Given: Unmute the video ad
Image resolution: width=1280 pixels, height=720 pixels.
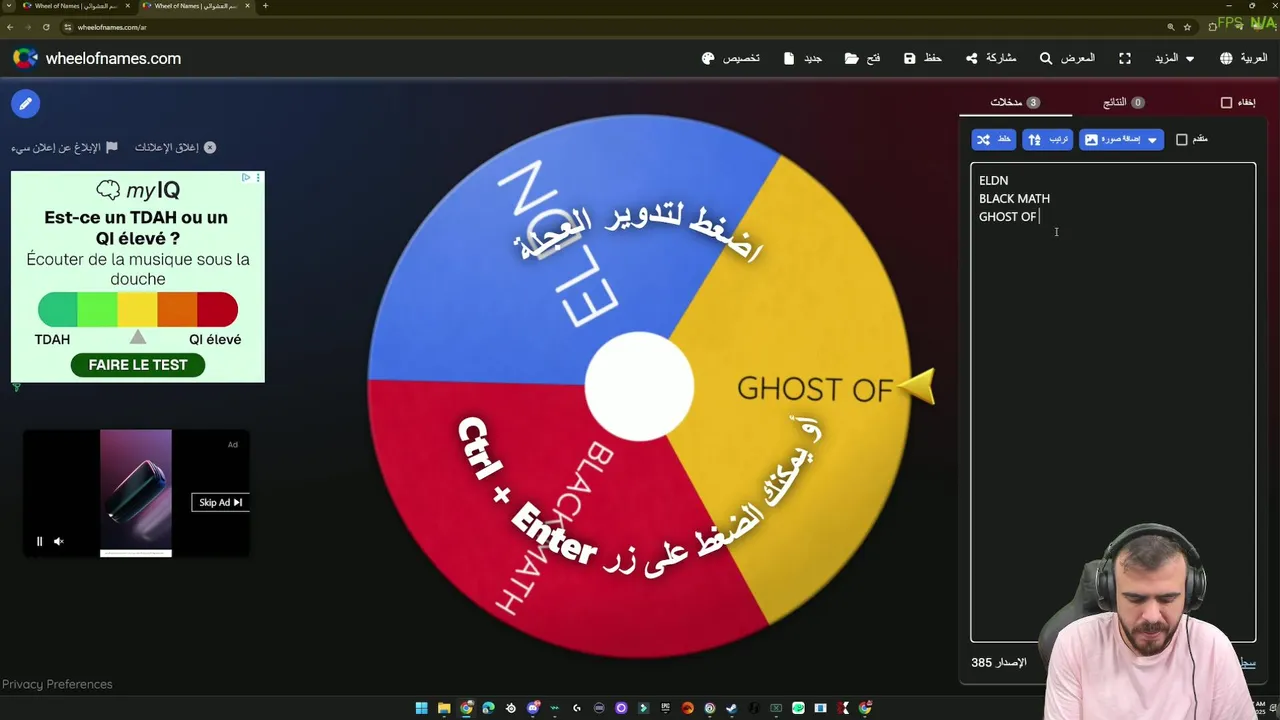Looking at the screenshot, I should click(x=59, y=541).
